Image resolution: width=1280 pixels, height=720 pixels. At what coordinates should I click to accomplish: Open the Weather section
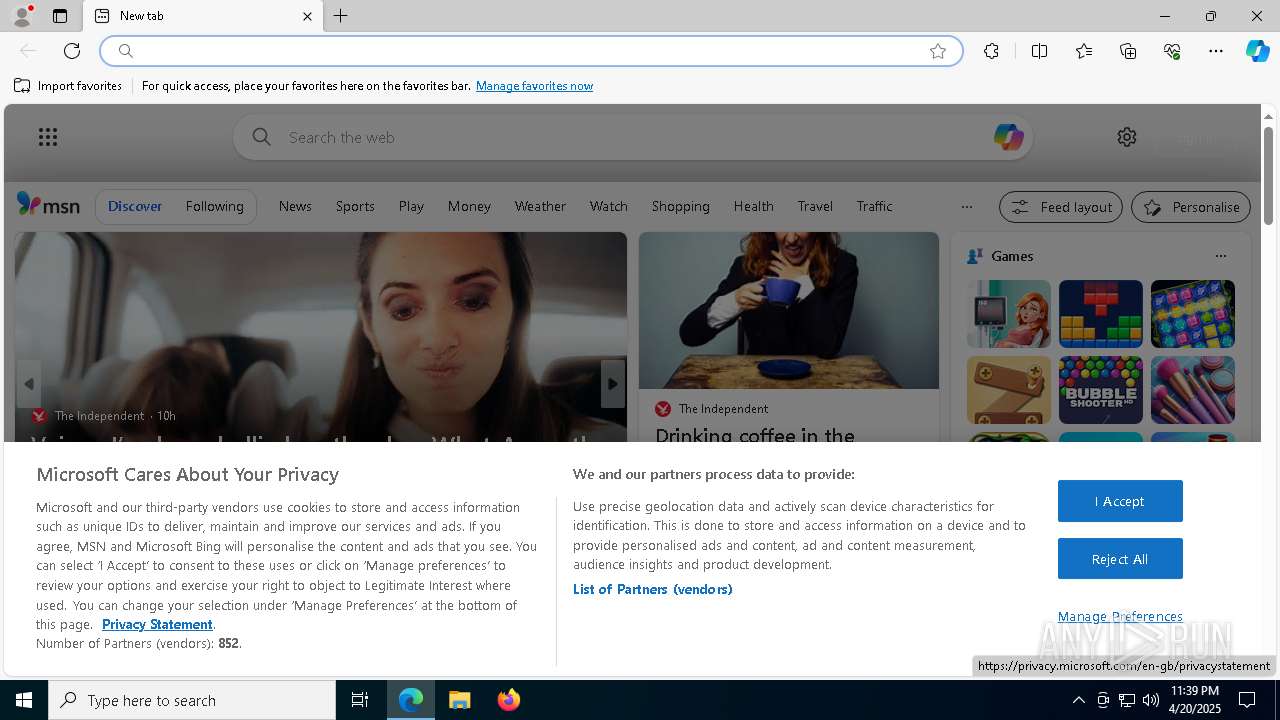(540, 206)
